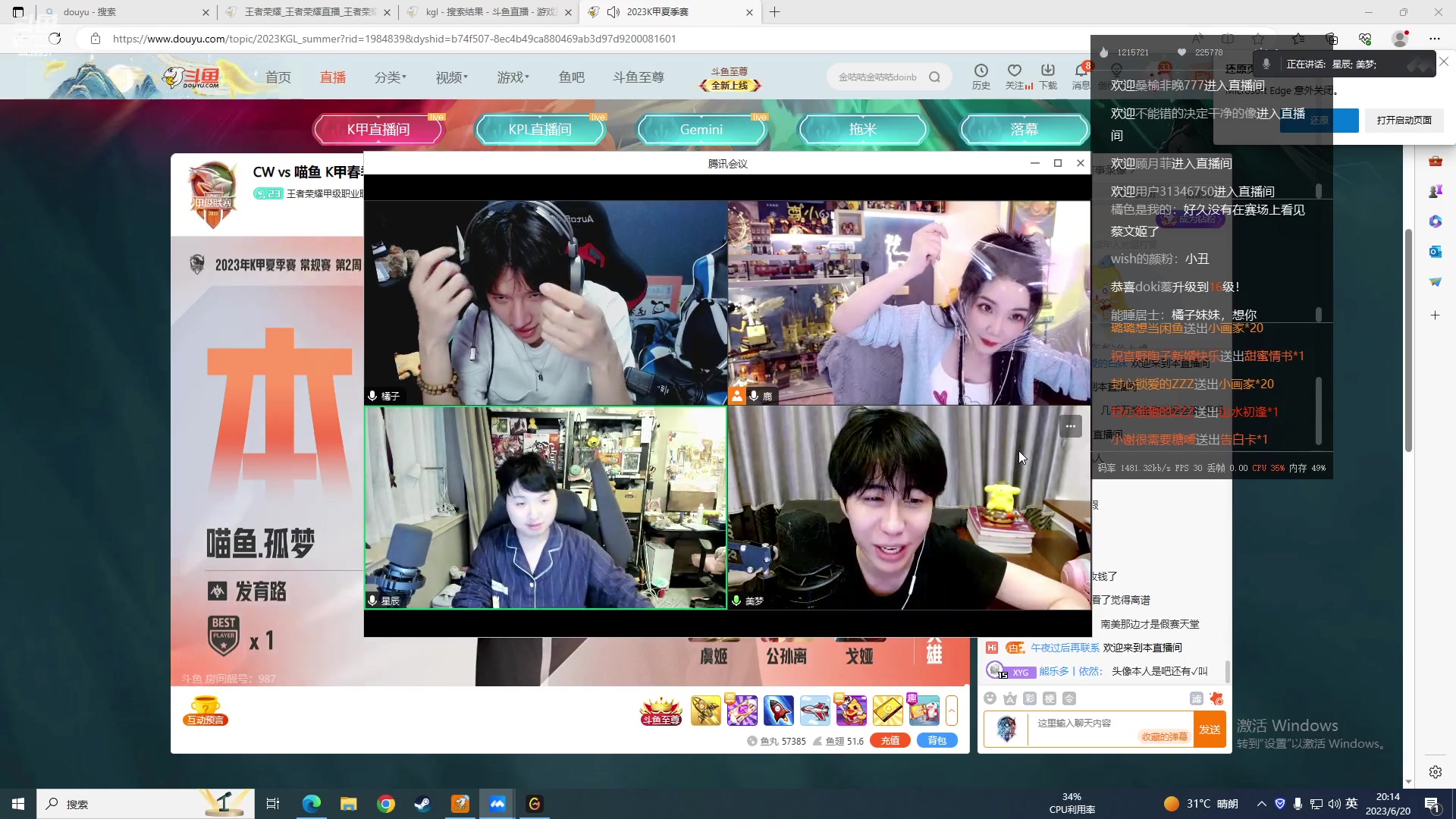The image size is (1456, 819).
Task: Expand the gift list with the up chevron
Action: [952, 711]
